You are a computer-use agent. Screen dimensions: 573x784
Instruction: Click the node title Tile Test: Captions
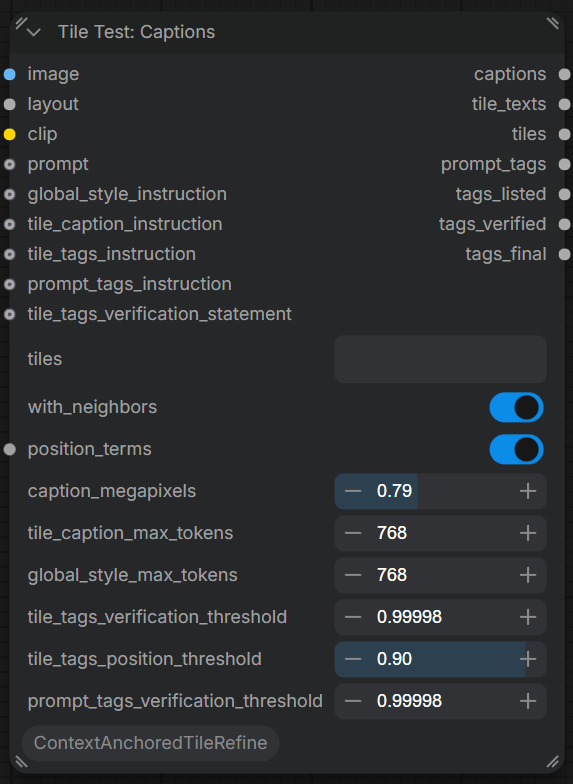click(x=136, y=32)
